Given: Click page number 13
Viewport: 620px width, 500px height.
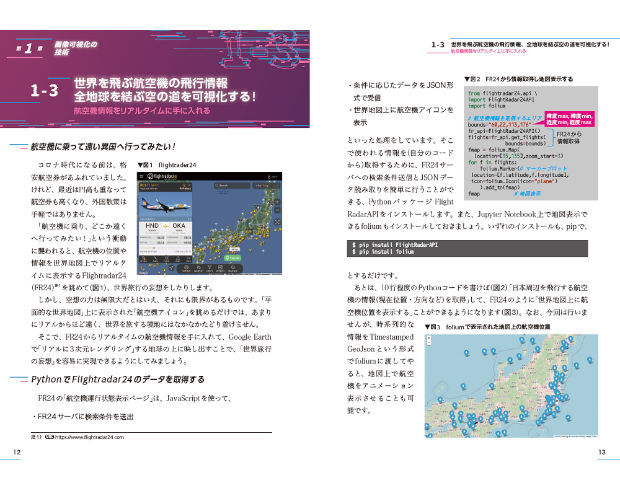Looking at the screenshot, I should [601, 452].
